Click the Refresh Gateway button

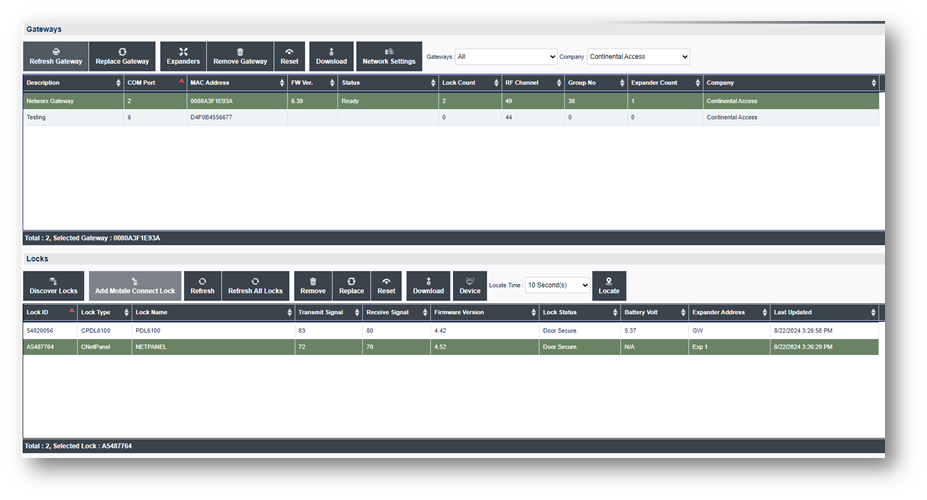(x=55, y=56)
